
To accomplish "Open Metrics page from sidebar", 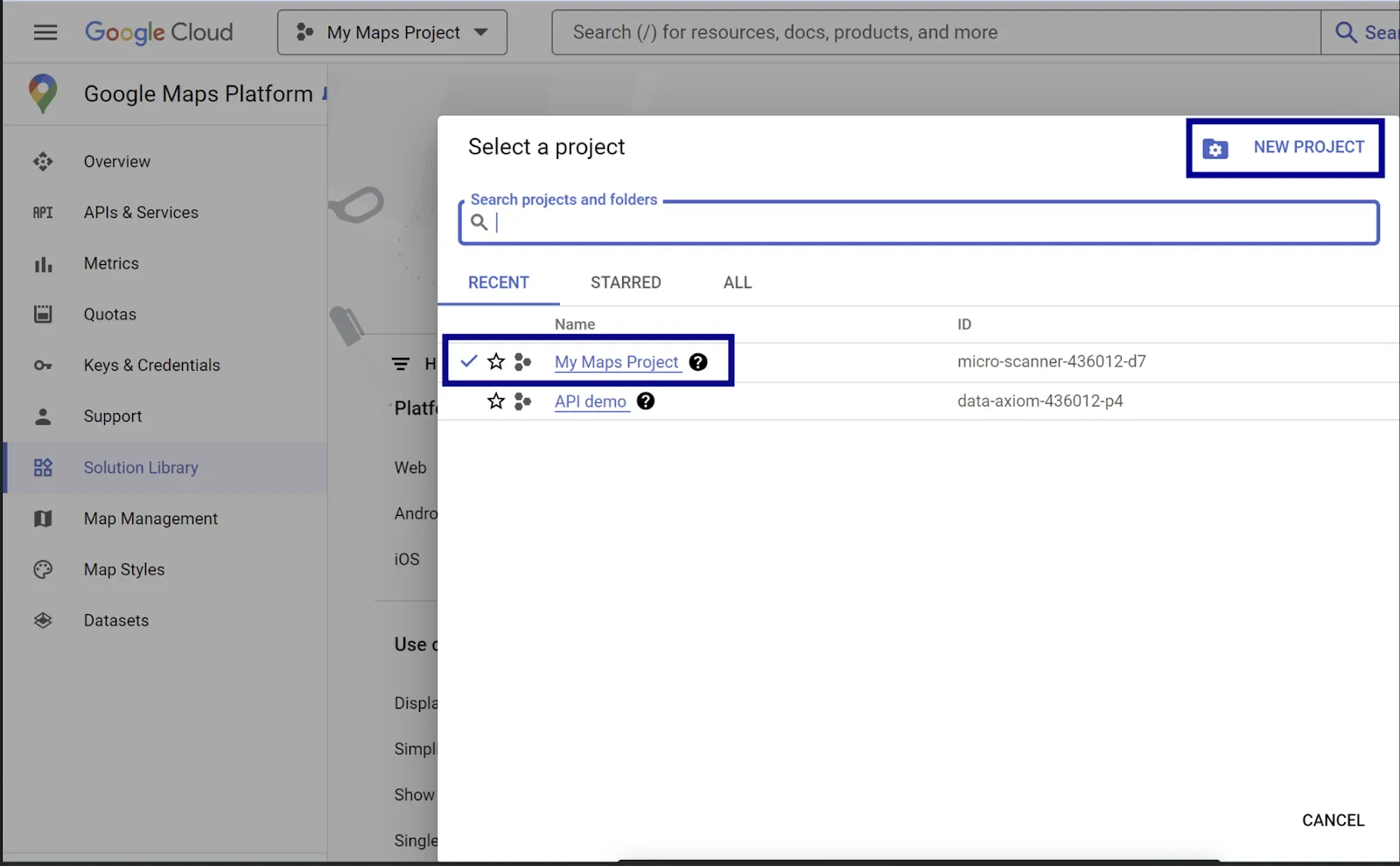I will (x=111, y=263).
